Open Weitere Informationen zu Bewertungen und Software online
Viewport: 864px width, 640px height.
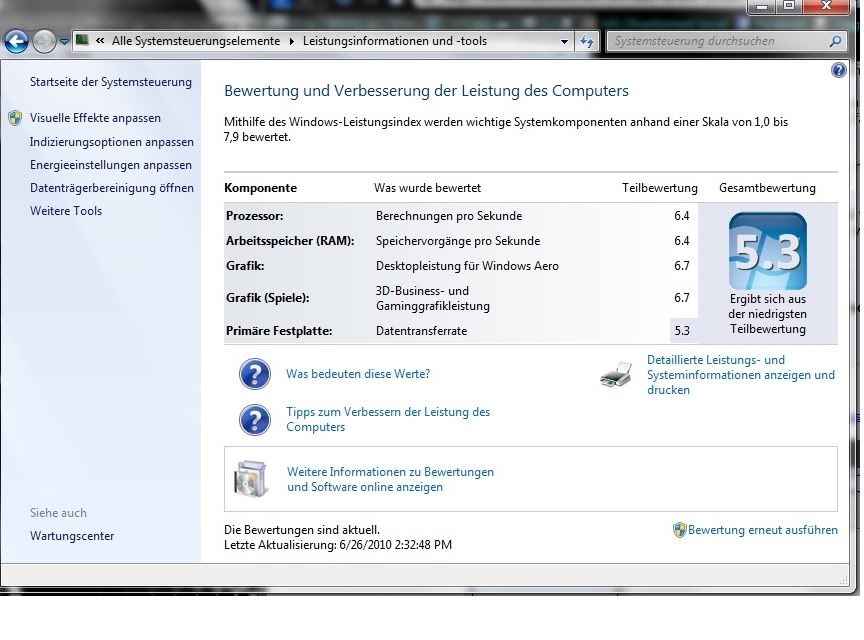pyautogui.click(x=390, y=480)
